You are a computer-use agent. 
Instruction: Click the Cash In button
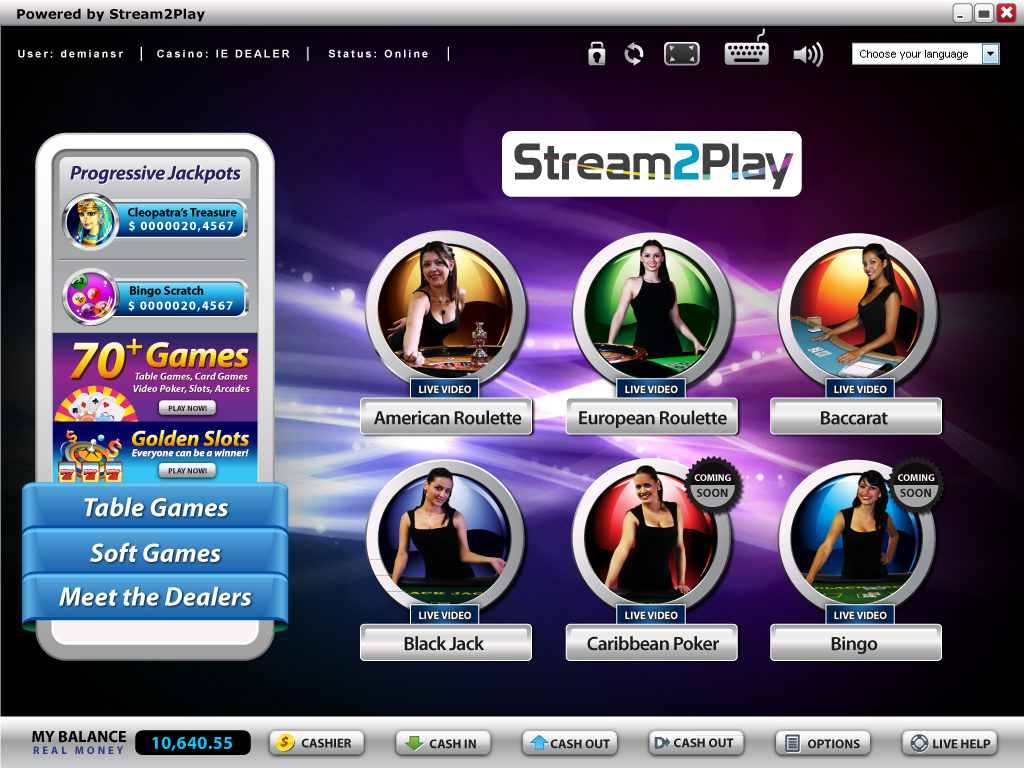pos(443,743)
